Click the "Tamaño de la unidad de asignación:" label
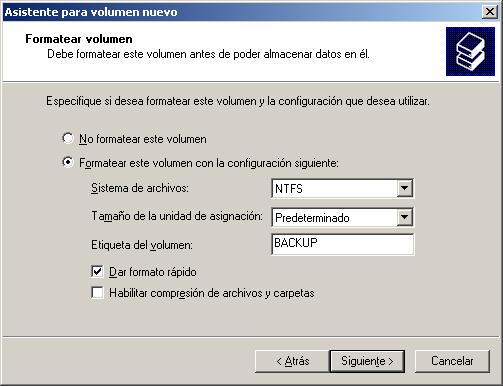 pyautogui.click(x=177, y=216)
